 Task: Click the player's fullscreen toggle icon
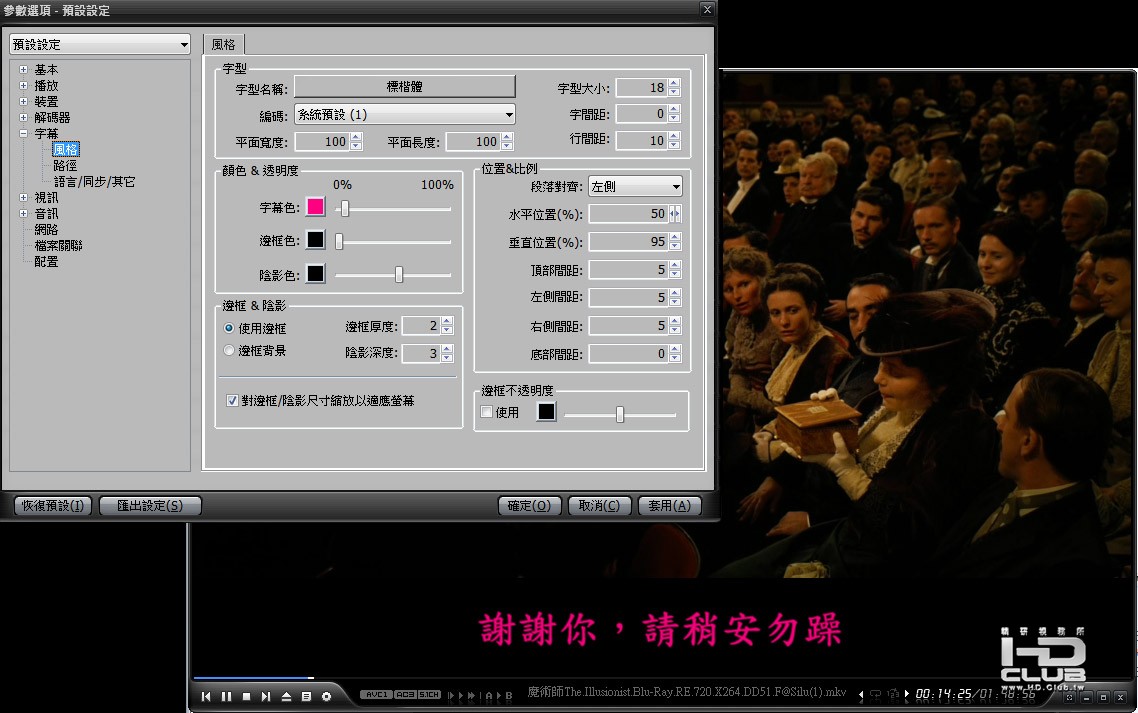point(1069,697)
